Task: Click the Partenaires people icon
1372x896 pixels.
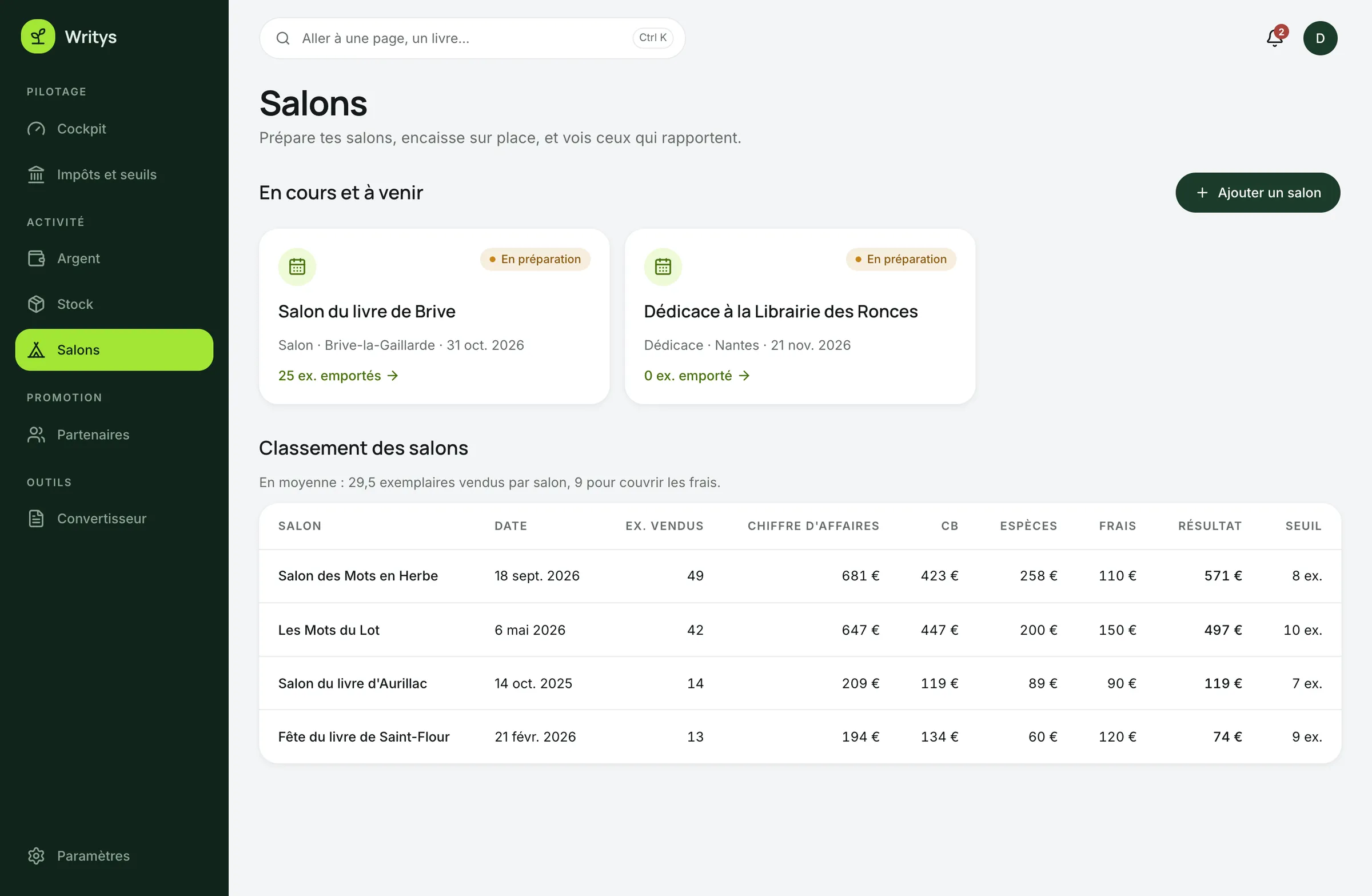Action: (x=37, y=435)
